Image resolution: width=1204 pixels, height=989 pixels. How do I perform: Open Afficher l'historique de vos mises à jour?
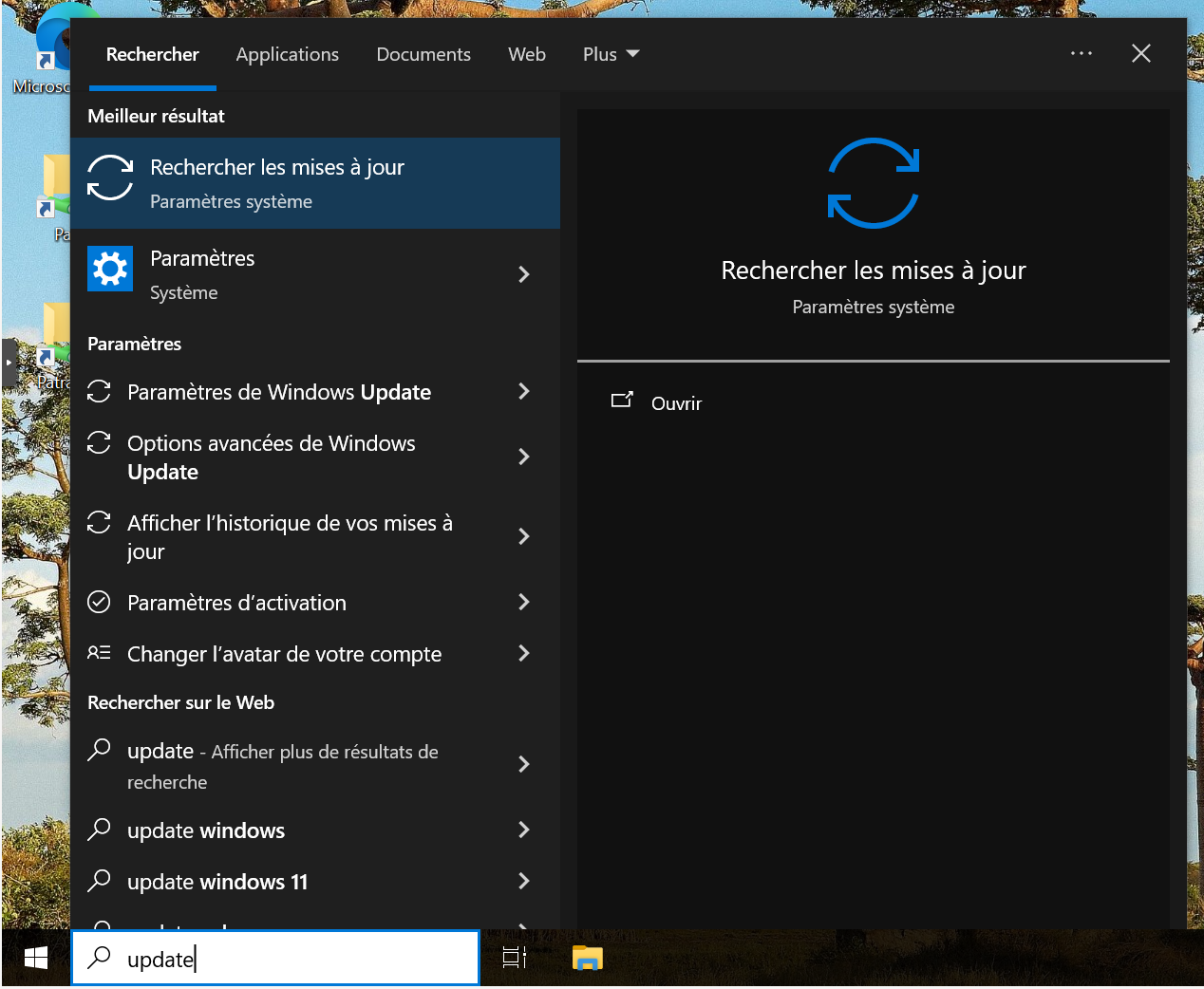coord(315,537)
